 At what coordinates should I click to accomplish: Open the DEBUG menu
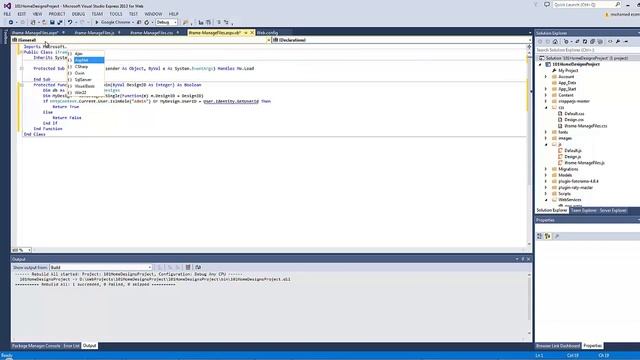point(78,14)
